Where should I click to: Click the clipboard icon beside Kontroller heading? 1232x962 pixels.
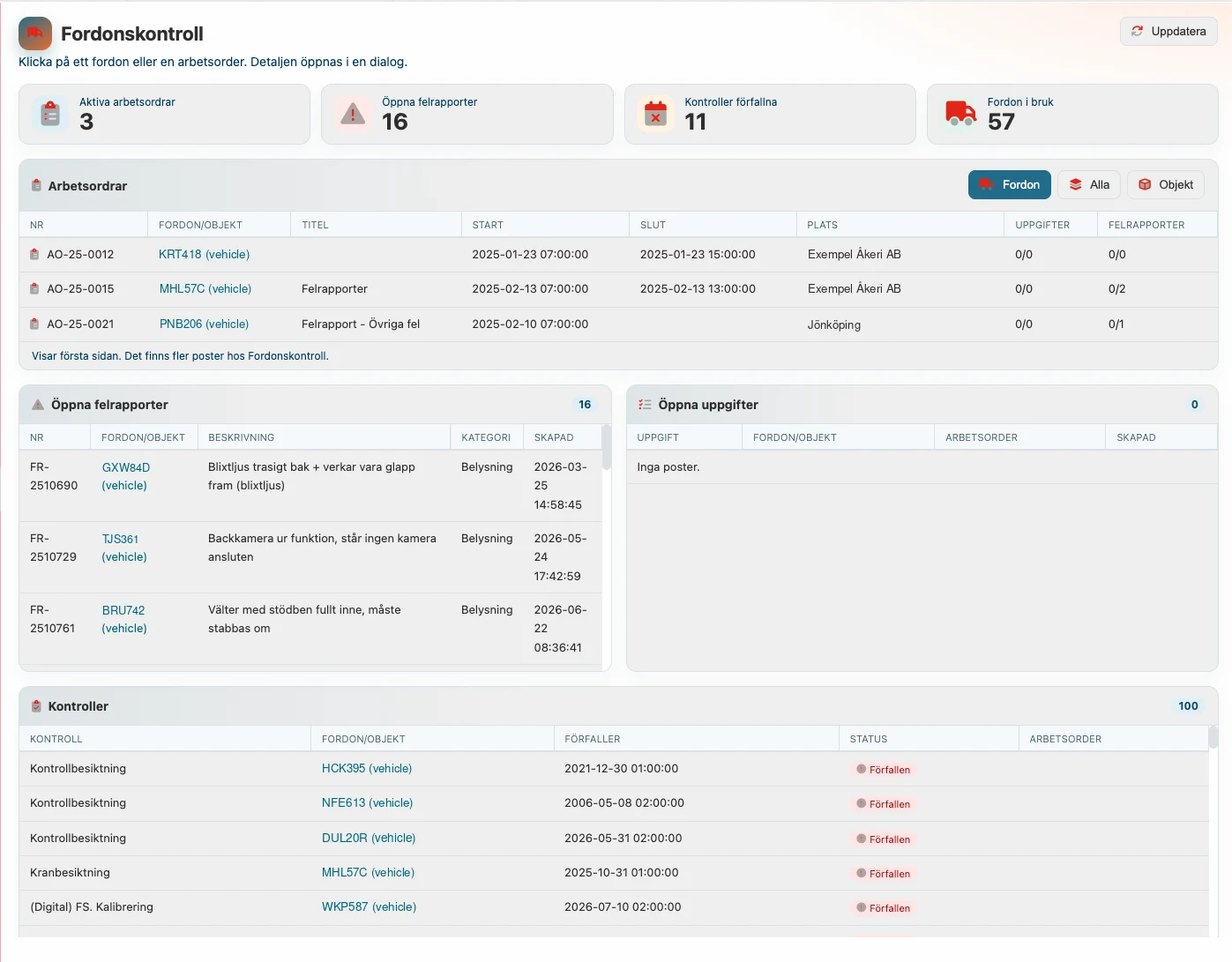coord(36,706)
